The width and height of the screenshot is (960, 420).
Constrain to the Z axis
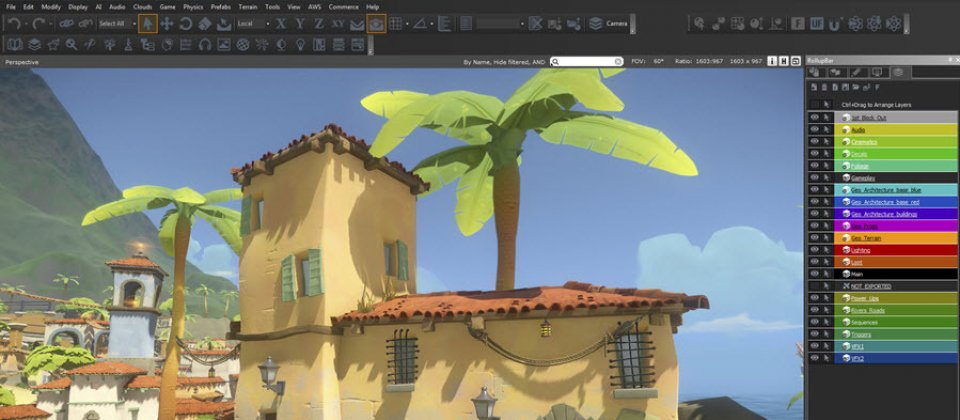pyautogui.click(x=319, y=23)
